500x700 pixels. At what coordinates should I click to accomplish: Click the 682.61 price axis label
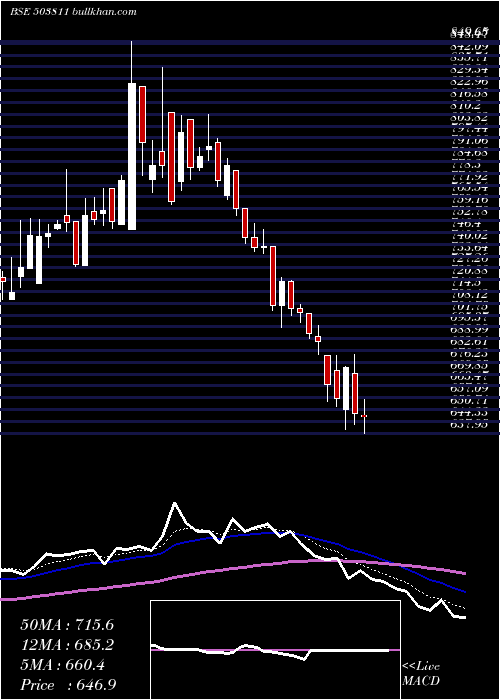point(469,342)
